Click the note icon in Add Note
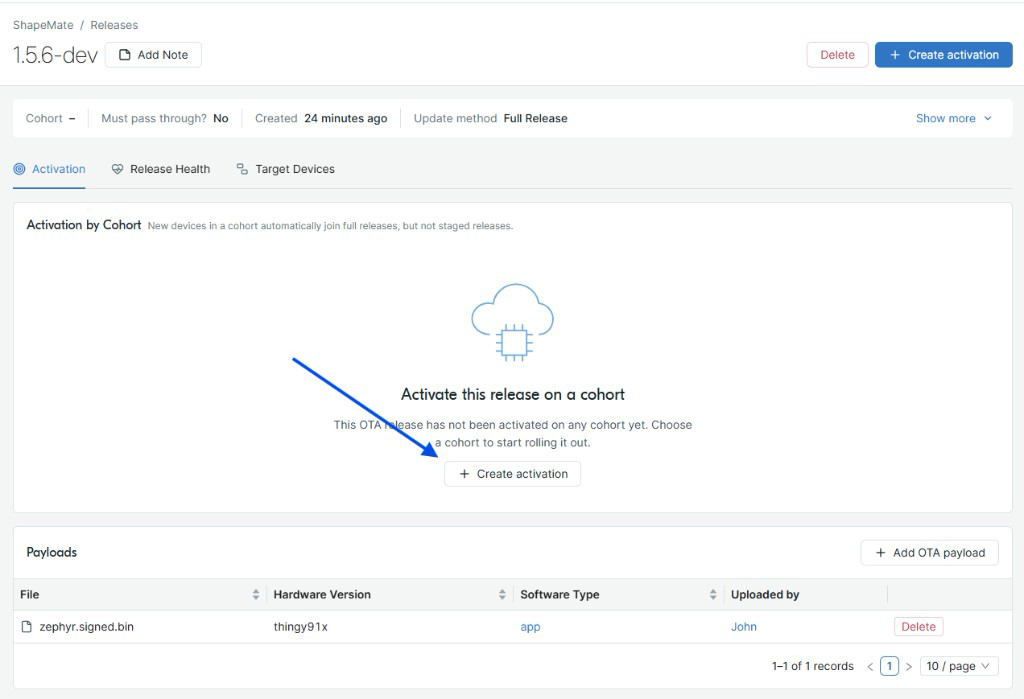Image resolution: width=1024 pixels, height=699 pixels. pyautogui.click(x=125, y=55)
